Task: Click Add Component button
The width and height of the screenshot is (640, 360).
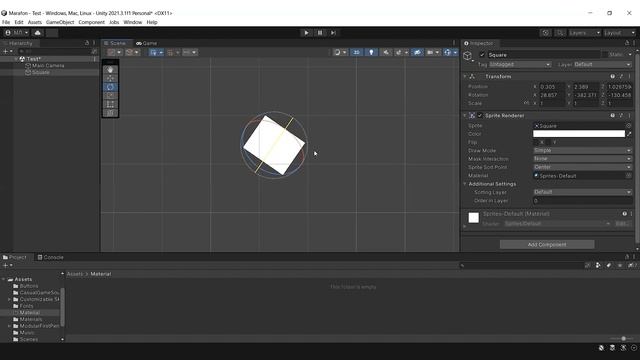Action: click(547, 244)
